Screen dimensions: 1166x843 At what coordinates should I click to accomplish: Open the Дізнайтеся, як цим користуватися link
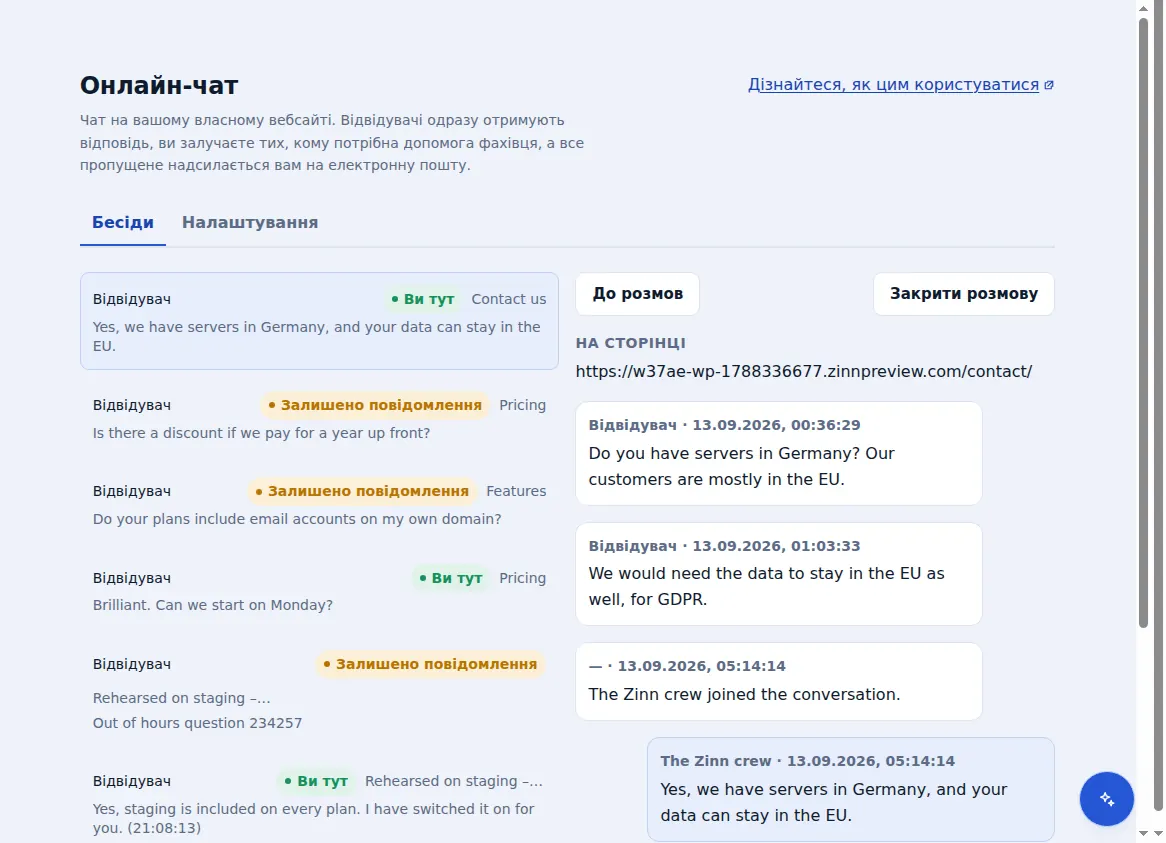(x=893, y=85)
